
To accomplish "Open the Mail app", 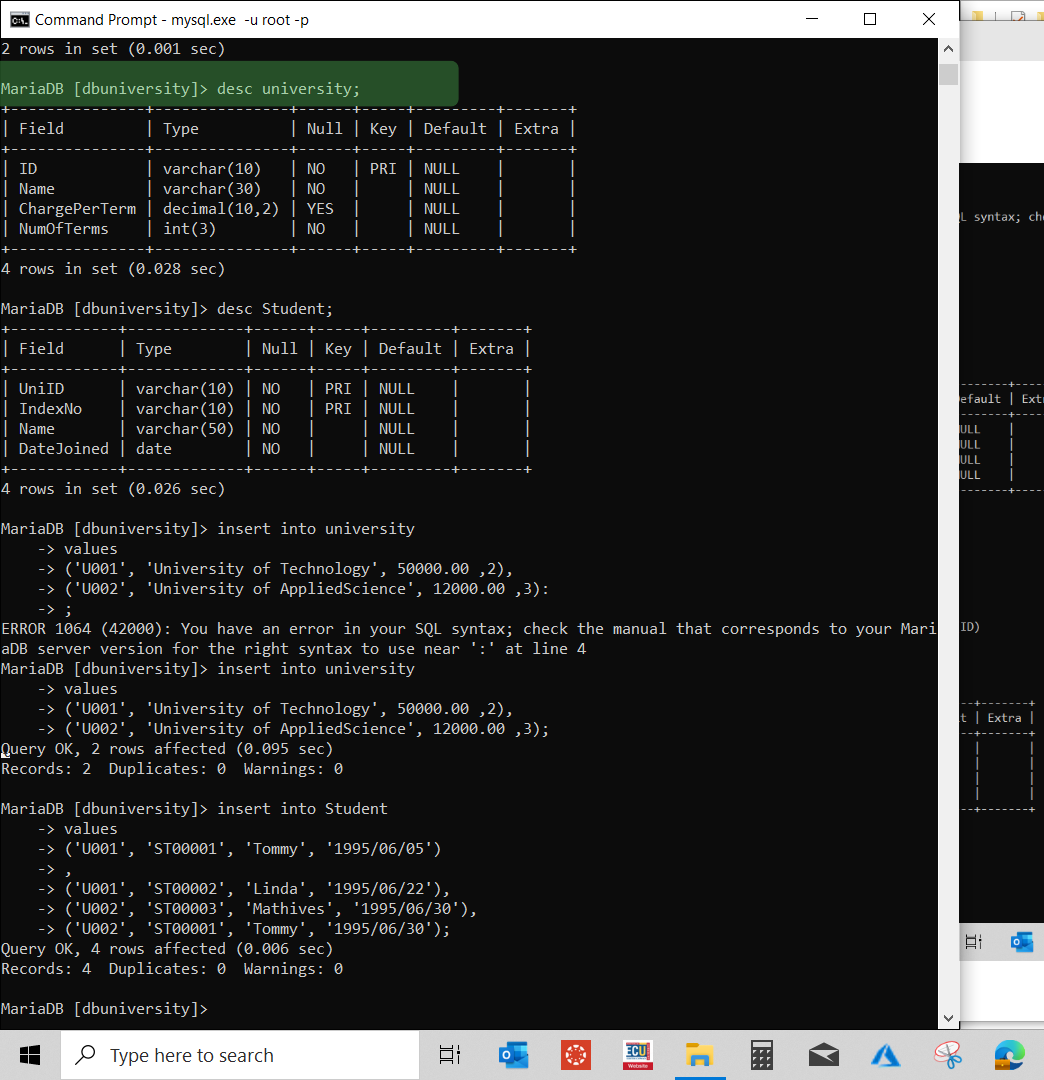I will click(x=823, y=1055).
